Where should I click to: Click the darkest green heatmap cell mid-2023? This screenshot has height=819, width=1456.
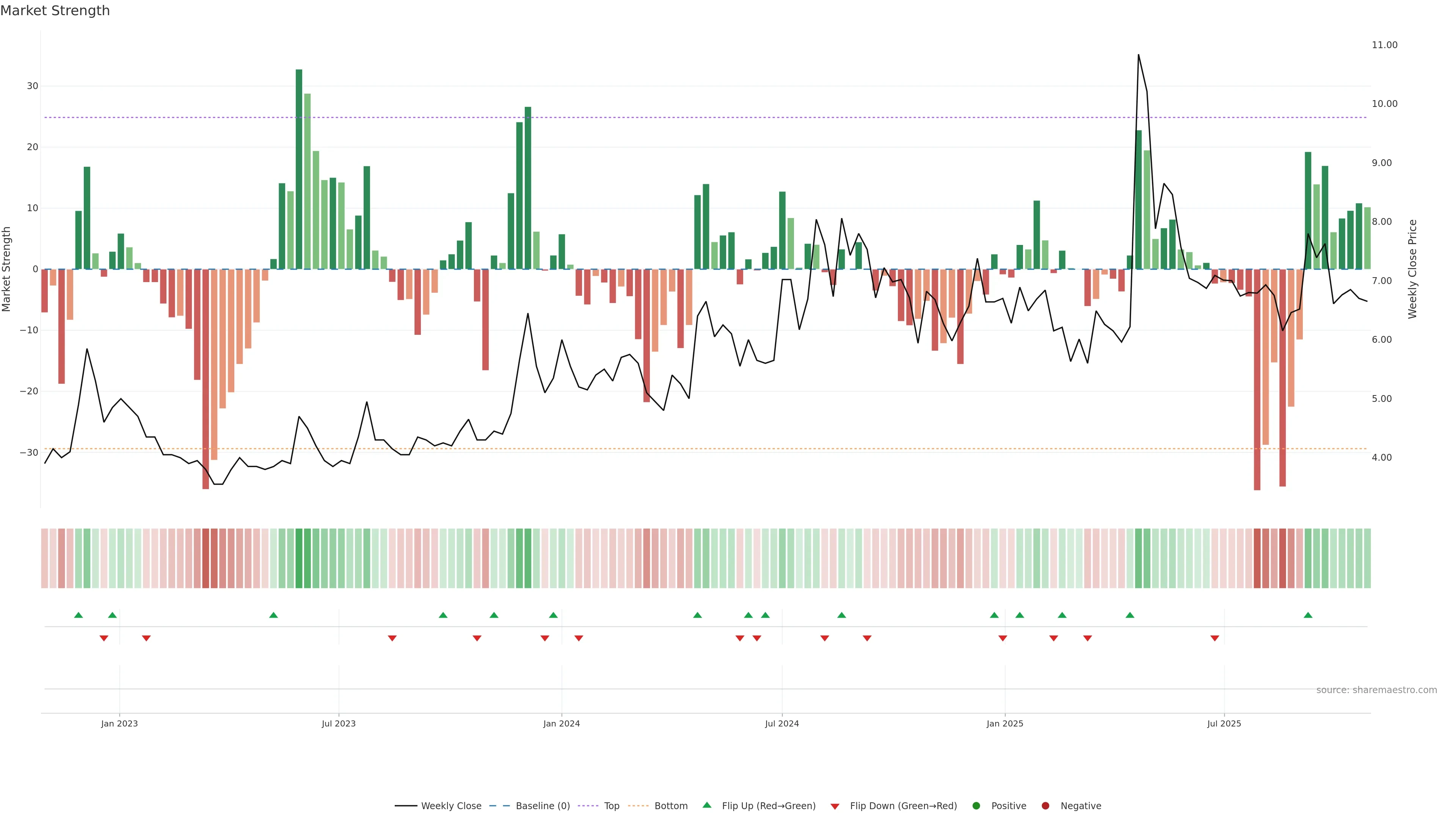299,558
